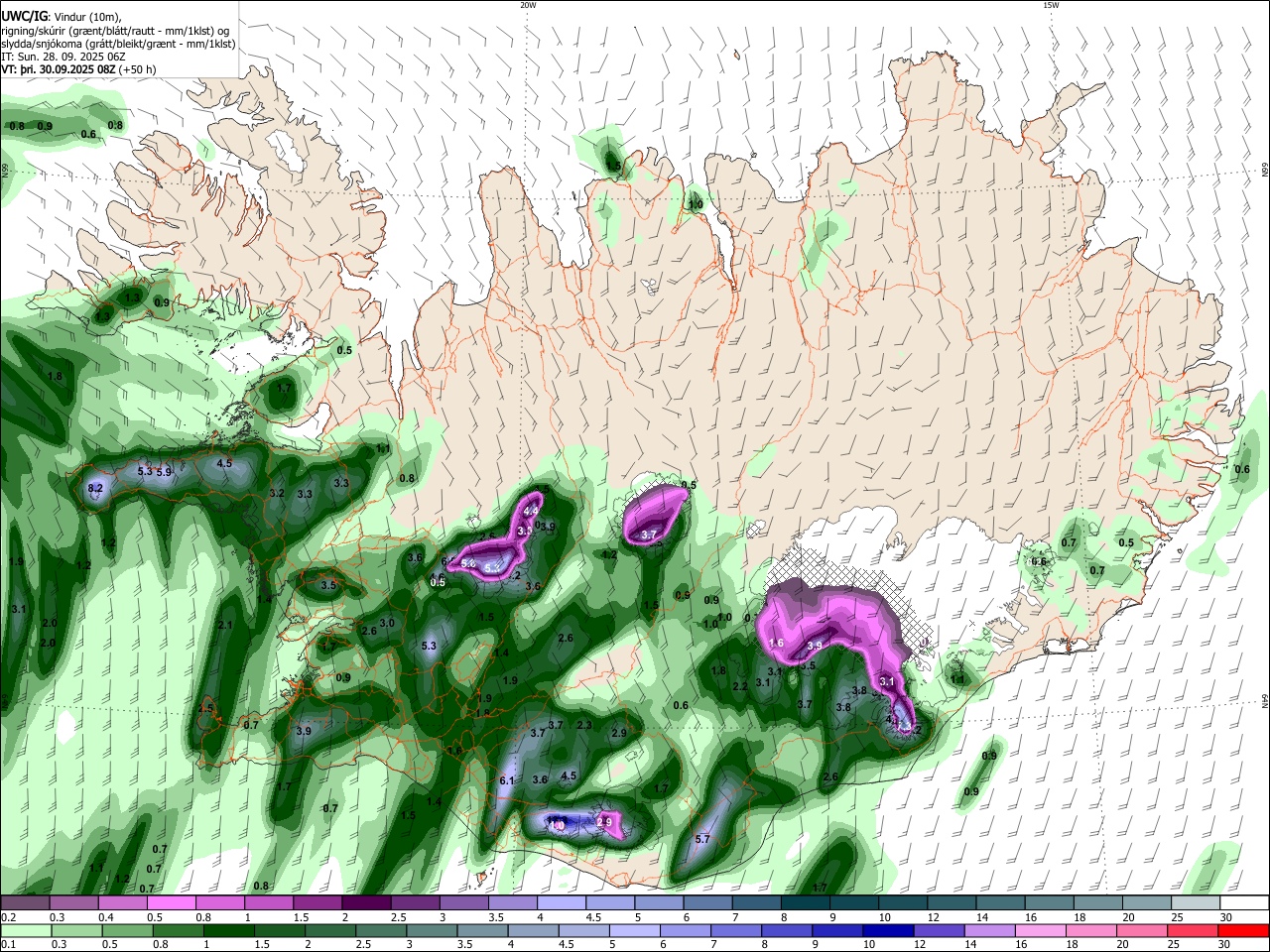
Task: Select the VT valid-time line showing +50 h
Action: tap(78, 69)
